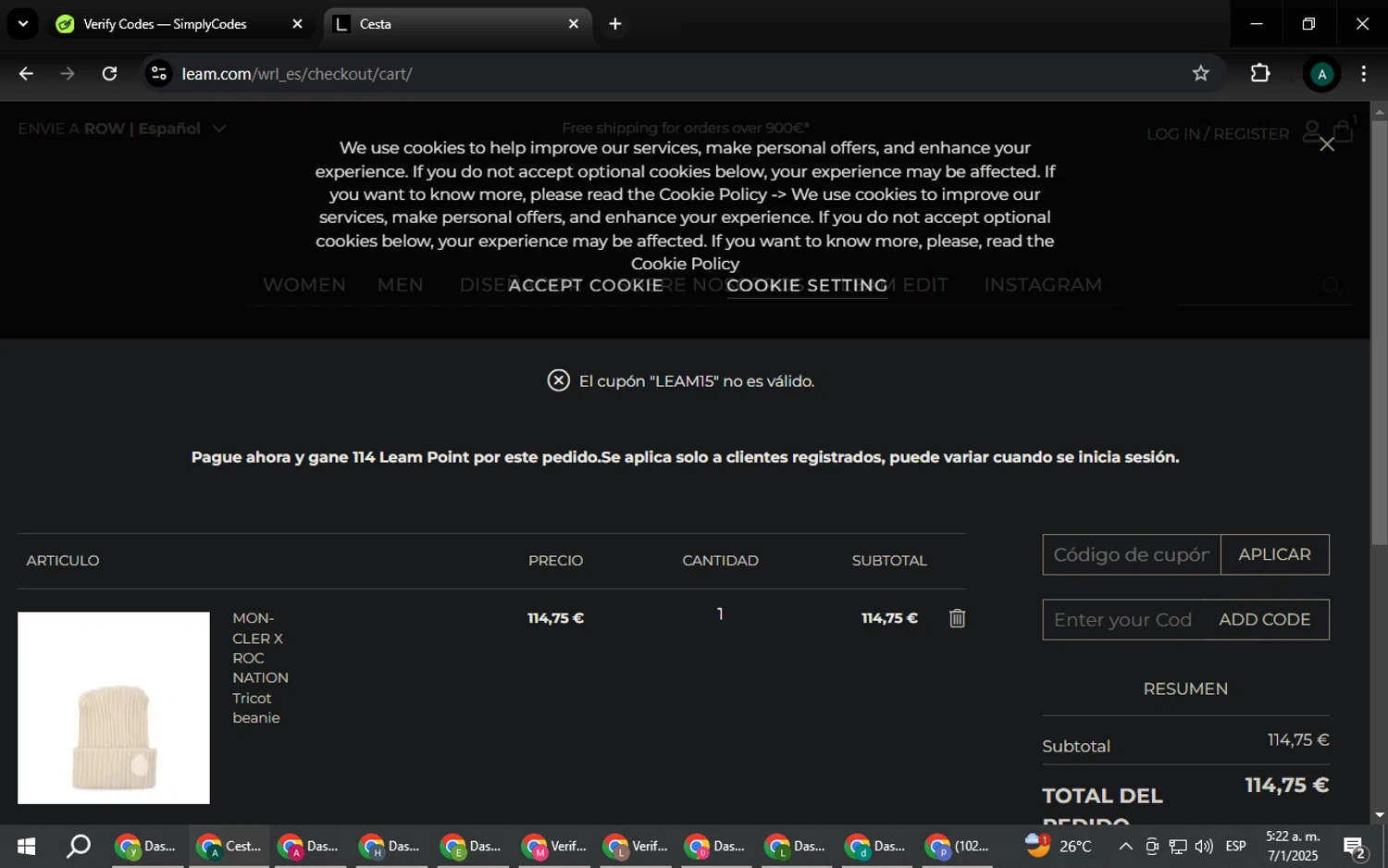Click the PRECIO column header
The width and height of the screenshot is (1388, 868).
555,561
